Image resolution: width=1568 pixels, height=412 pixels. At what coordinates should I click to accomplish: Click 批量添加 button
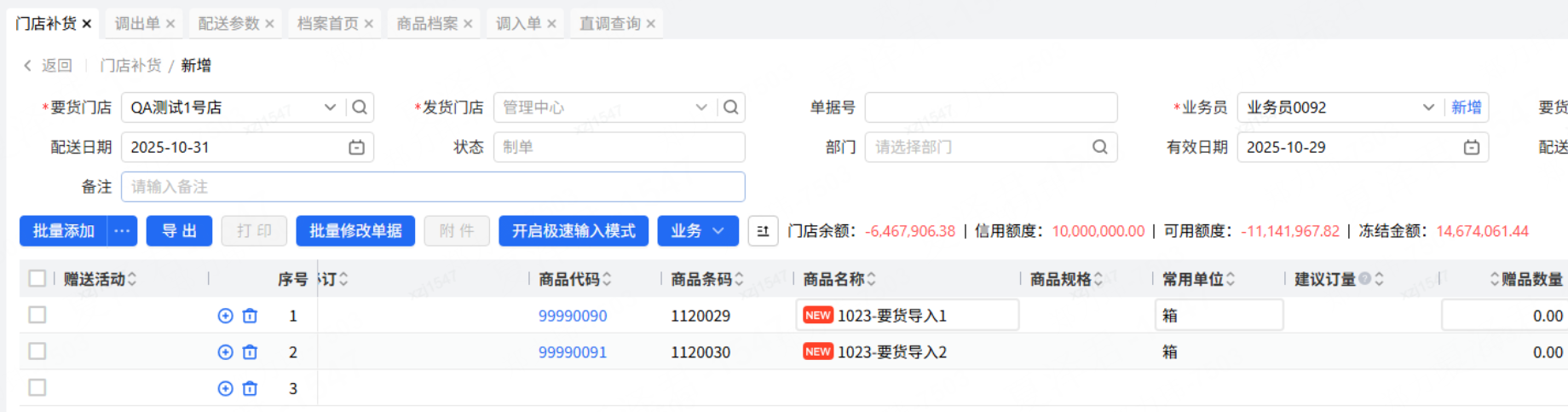[64, 231]
